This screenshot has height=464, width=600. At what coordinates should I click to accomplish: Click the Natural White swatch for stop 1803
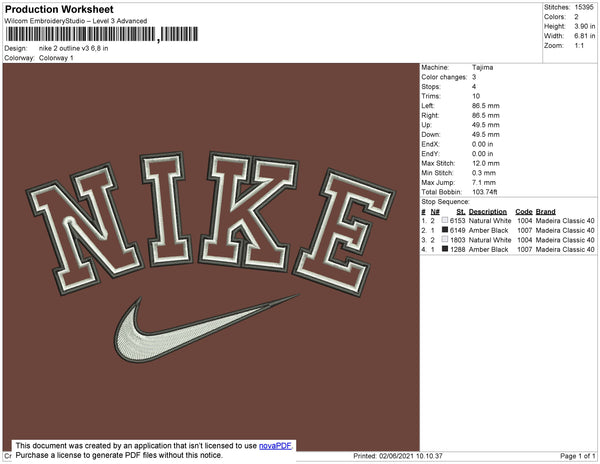(x=445, y=239)
